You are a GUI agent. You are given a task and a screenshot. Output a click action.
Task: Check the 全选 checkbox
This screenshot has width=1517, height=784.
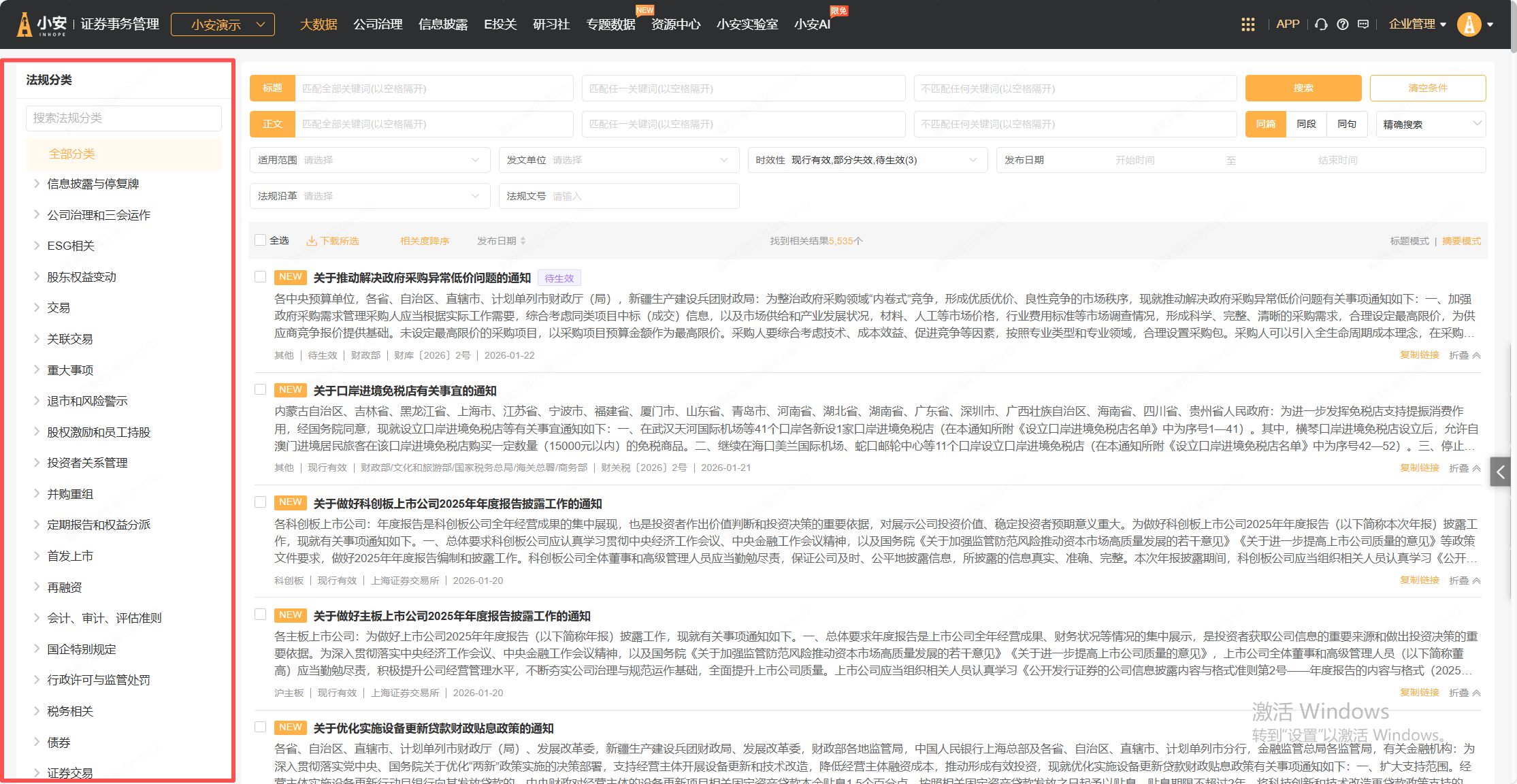260,240
